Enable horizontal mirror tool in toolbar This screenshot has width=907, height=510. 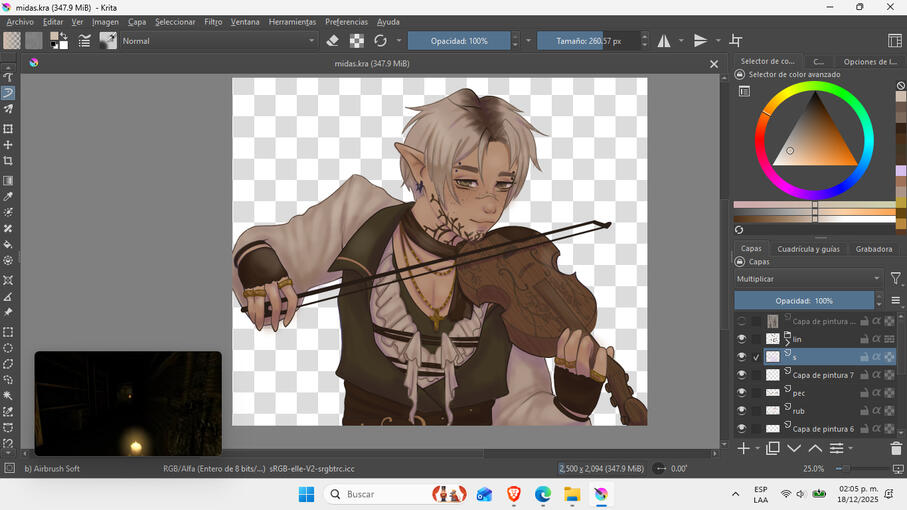(664, 40)
